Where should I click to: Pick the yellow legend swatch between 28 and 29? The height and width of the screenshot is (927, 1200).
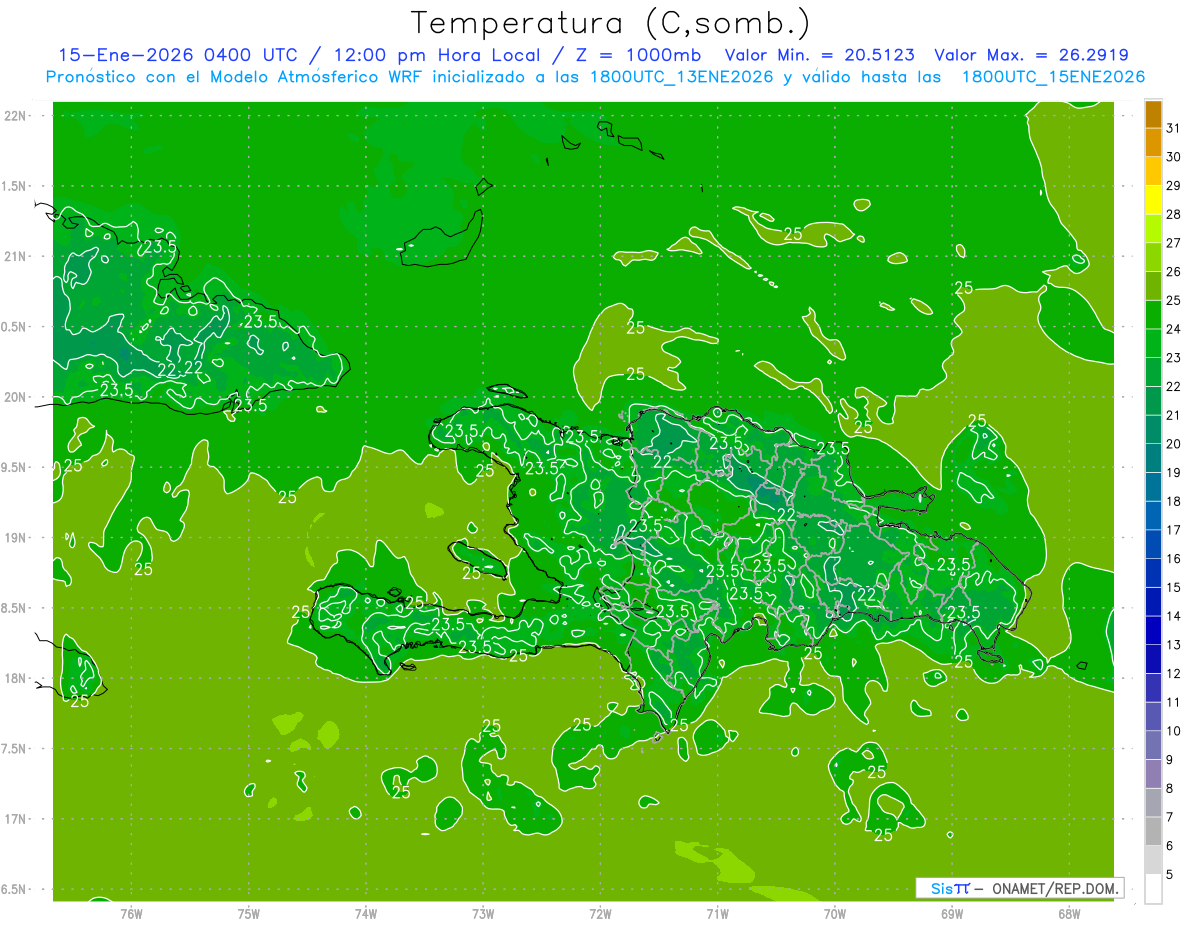tap(1153, 200)
